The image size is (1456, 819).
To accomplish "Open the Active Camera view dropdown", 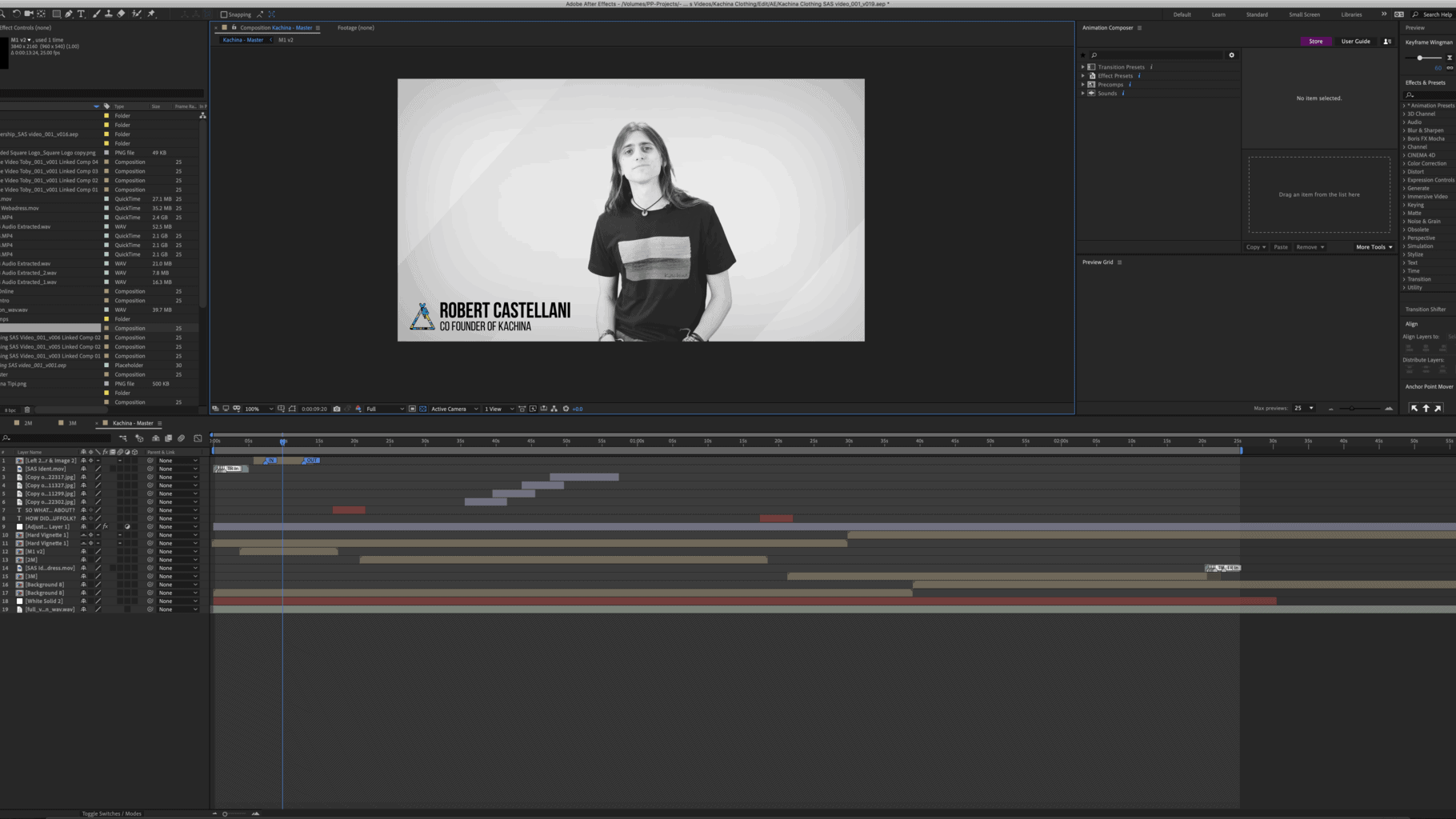I will [454, 409].
